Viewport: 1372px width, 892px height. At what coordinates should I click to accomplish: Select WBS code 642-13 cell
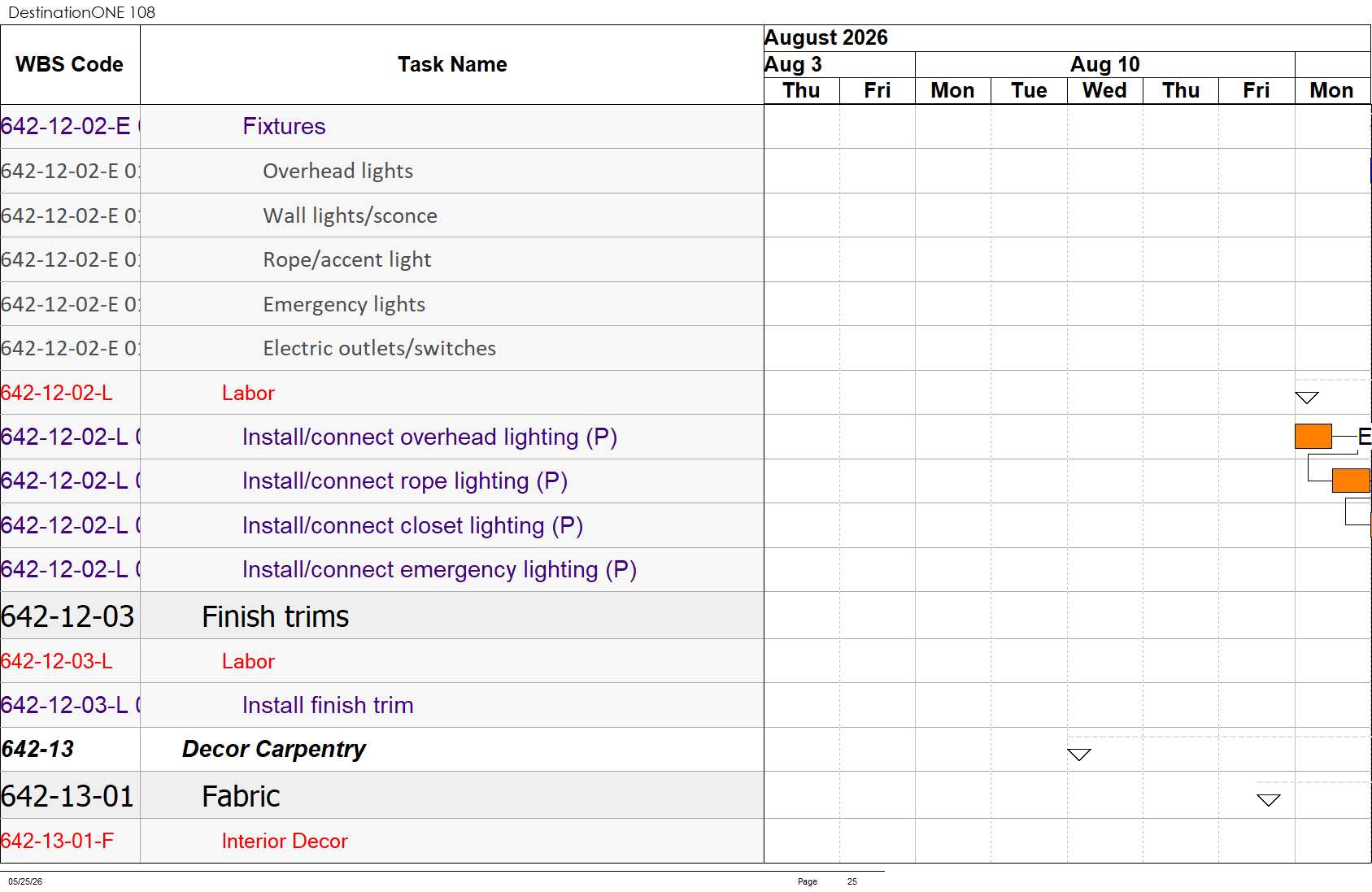(x=70, y=749)
